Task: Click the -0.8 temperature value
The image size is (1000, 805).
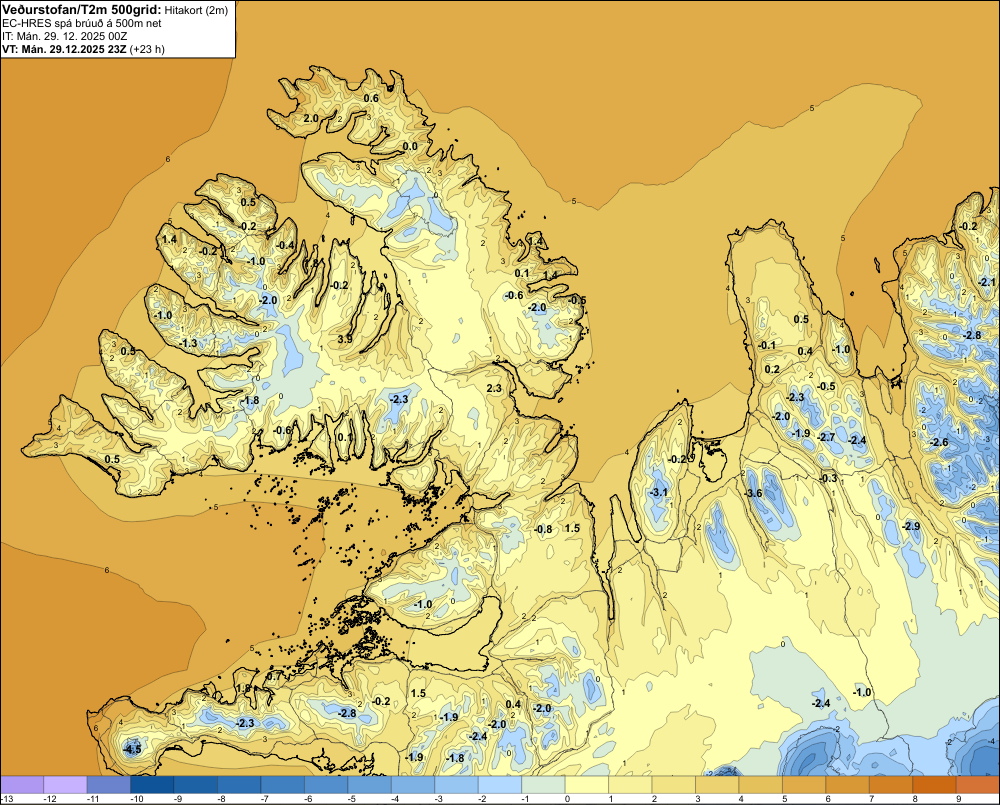Action: 543,529
